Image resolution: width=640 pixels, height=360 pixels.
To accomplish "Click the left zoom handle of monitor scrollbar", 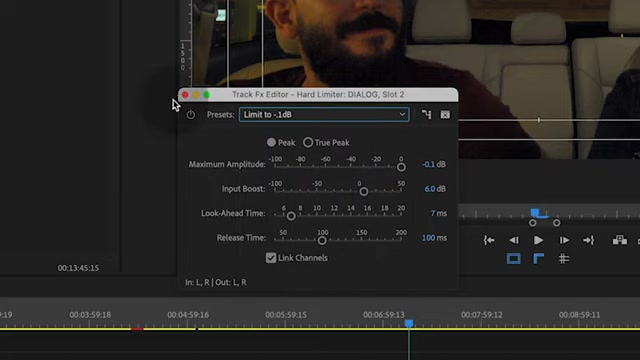I will point(533,223).
